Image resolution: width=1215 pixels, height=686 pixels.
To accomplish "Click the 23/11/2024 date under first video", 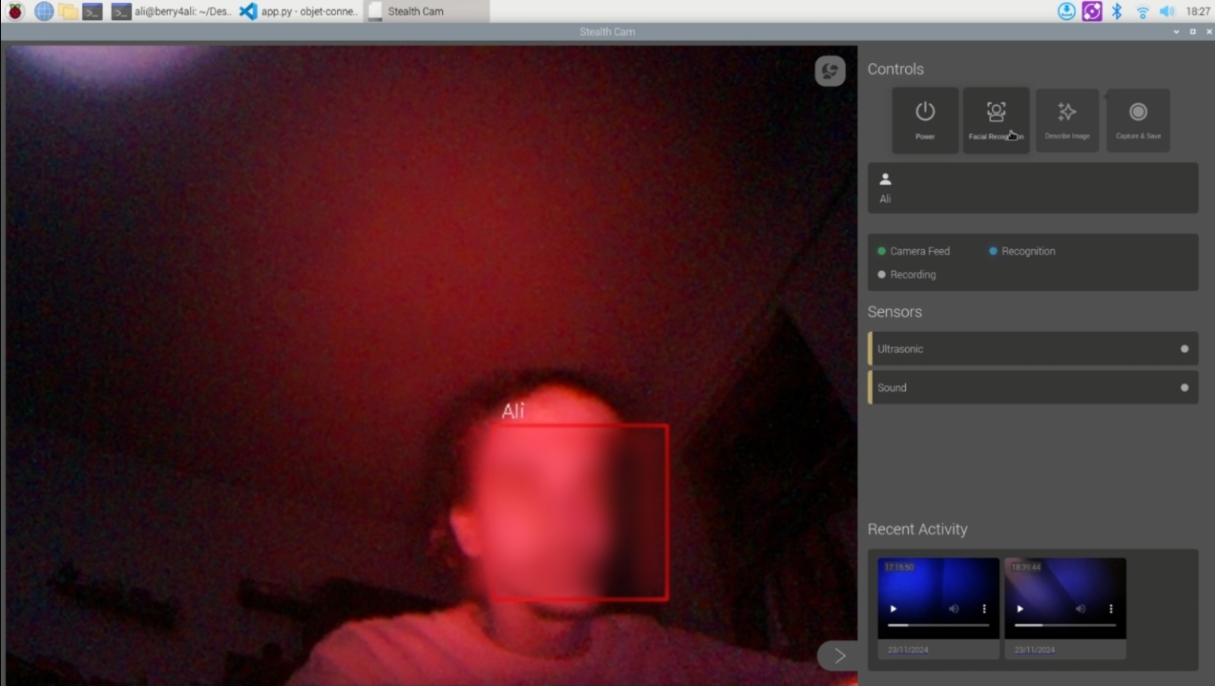I will tap(909, 650).
